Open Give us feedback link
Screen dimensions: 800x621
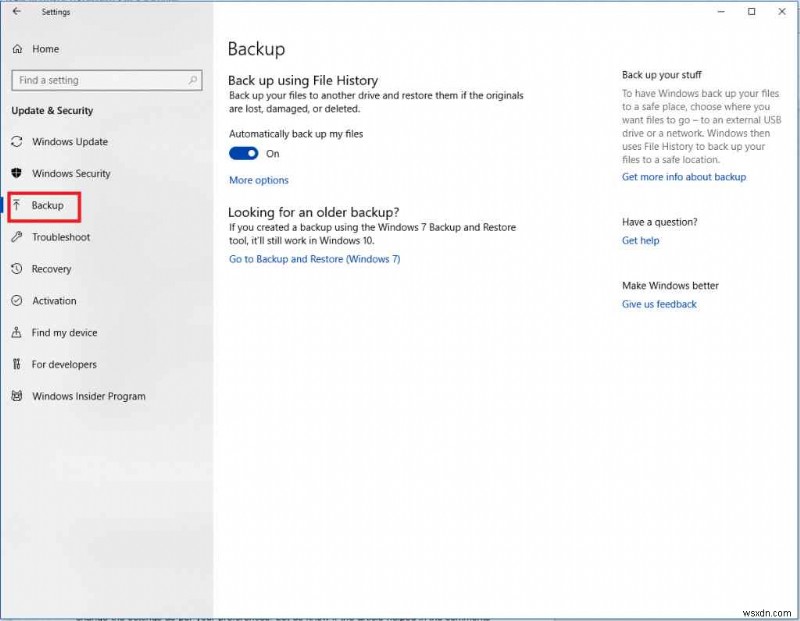click(x=658, y=305)
